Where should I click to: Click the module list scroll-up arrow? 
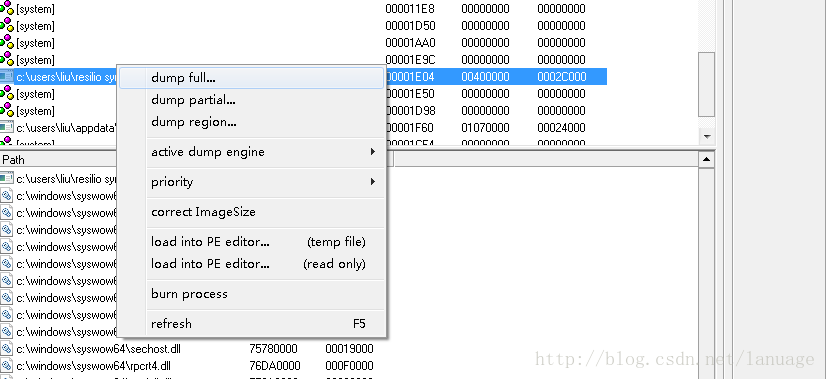pyautogui.click(x=706, y=159)
